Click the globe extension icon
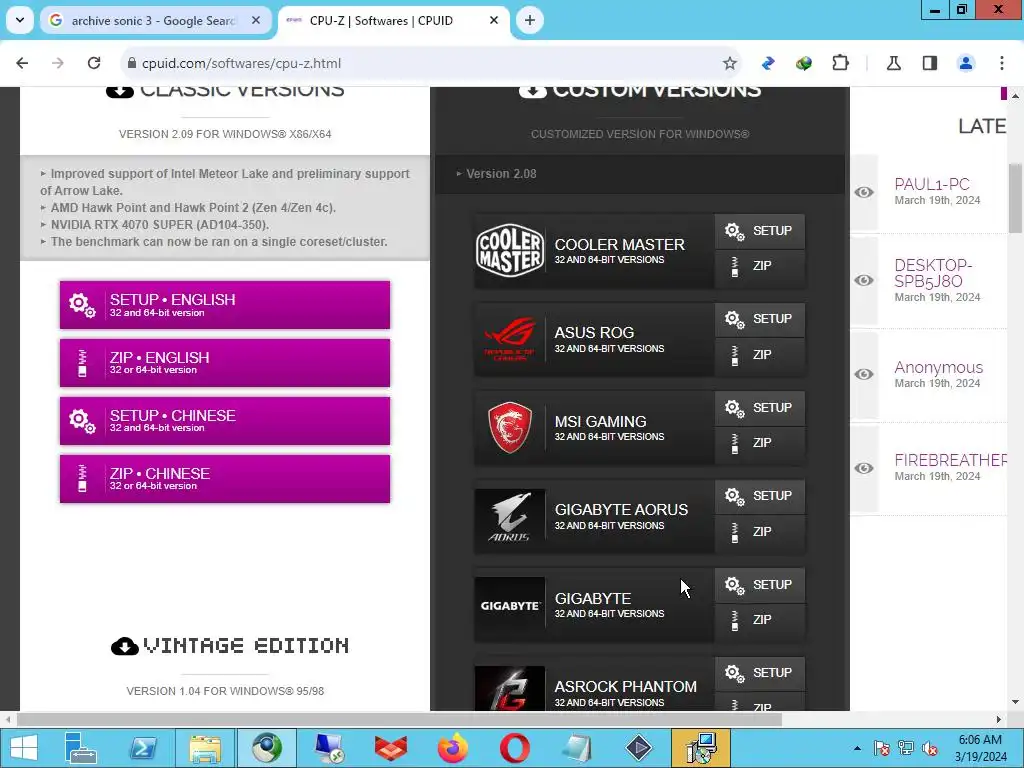Screen dimensions: 1024x768 click(x=804, y=63)
